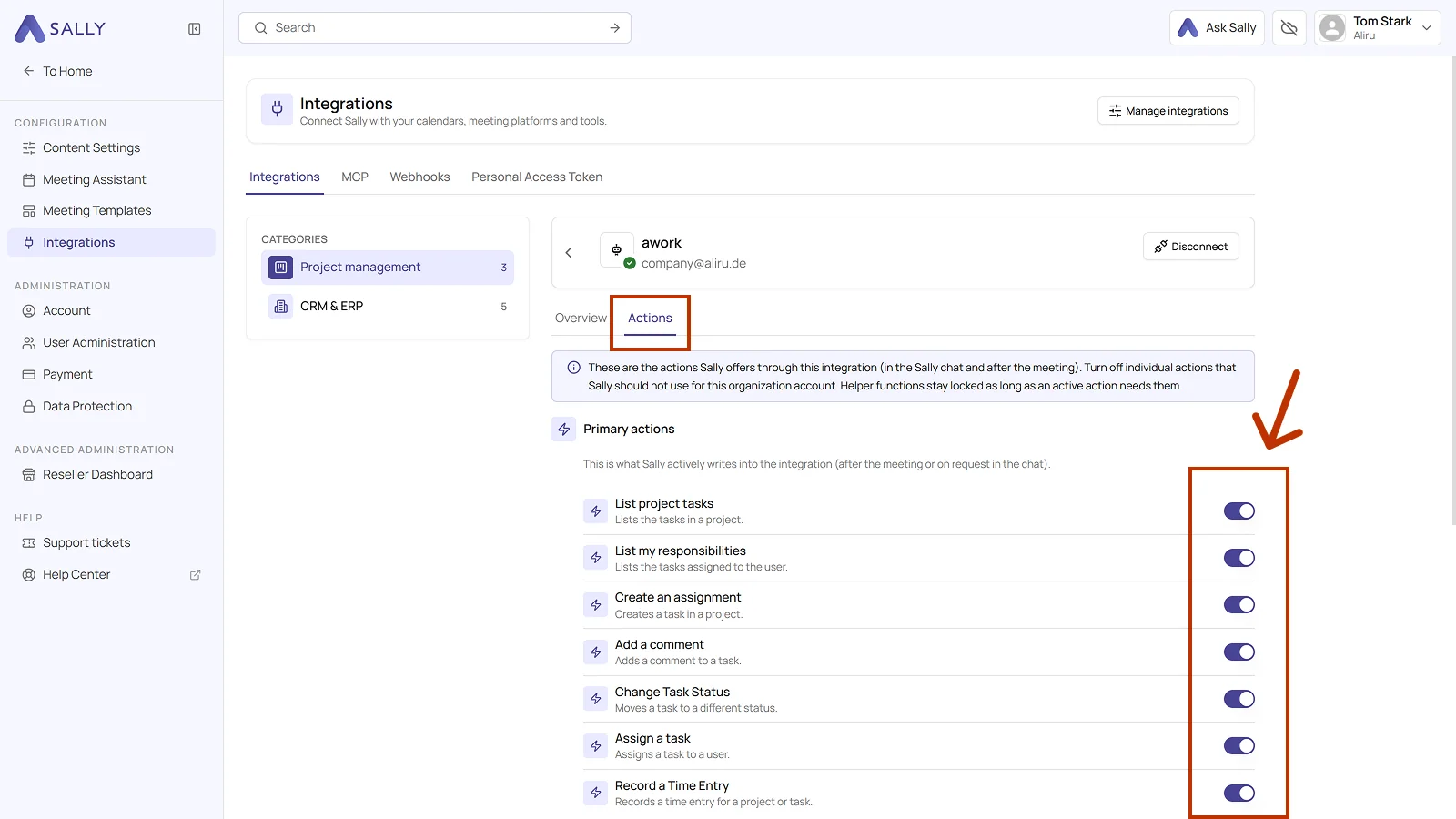Select the Project management category
This screenshot has width=1456, height=819.
[388, 268]
